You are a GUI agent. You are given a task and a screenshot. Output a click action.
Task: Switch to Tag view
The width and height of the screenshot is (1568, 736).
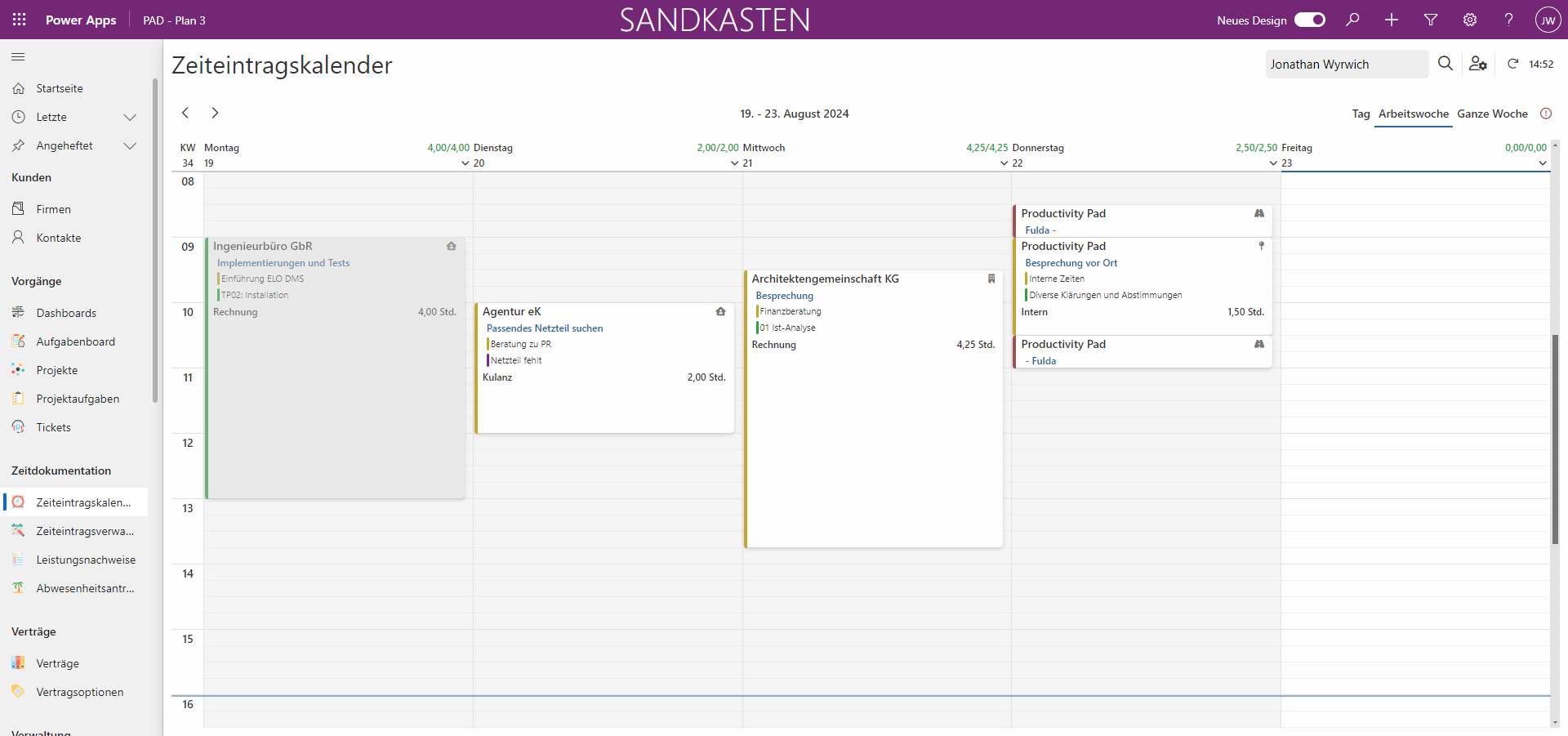click(x=1361, y=114)
